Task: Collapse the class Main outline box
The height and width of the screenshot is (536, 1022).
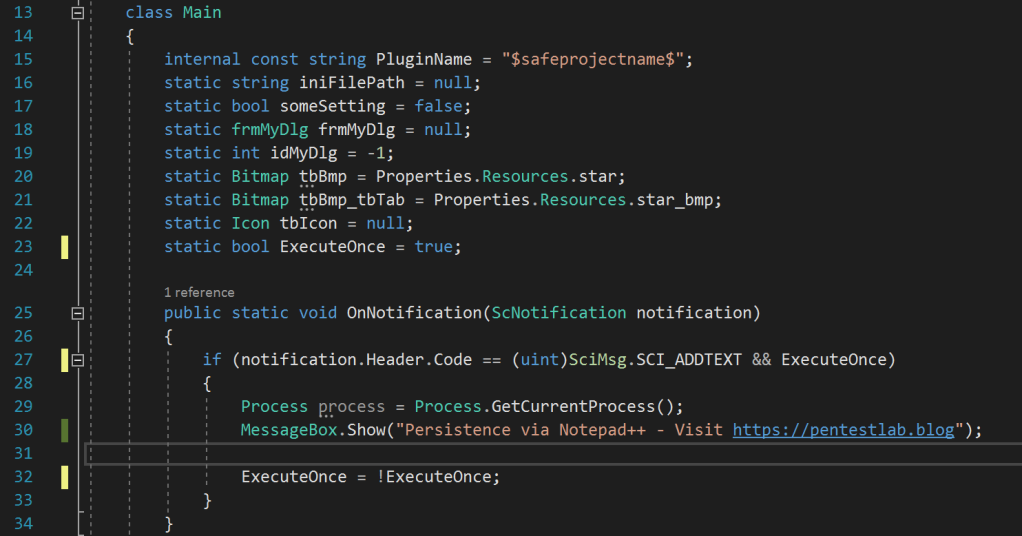Action: click(77, 13)
